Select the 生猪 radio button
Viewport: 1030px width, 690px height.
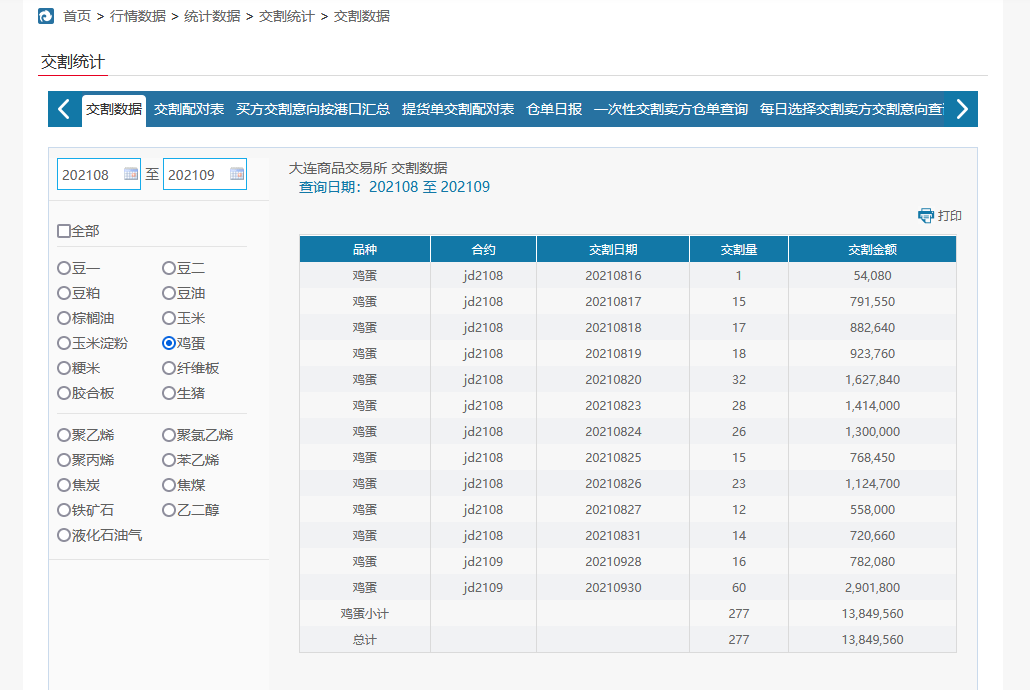[x=169, y=393]
